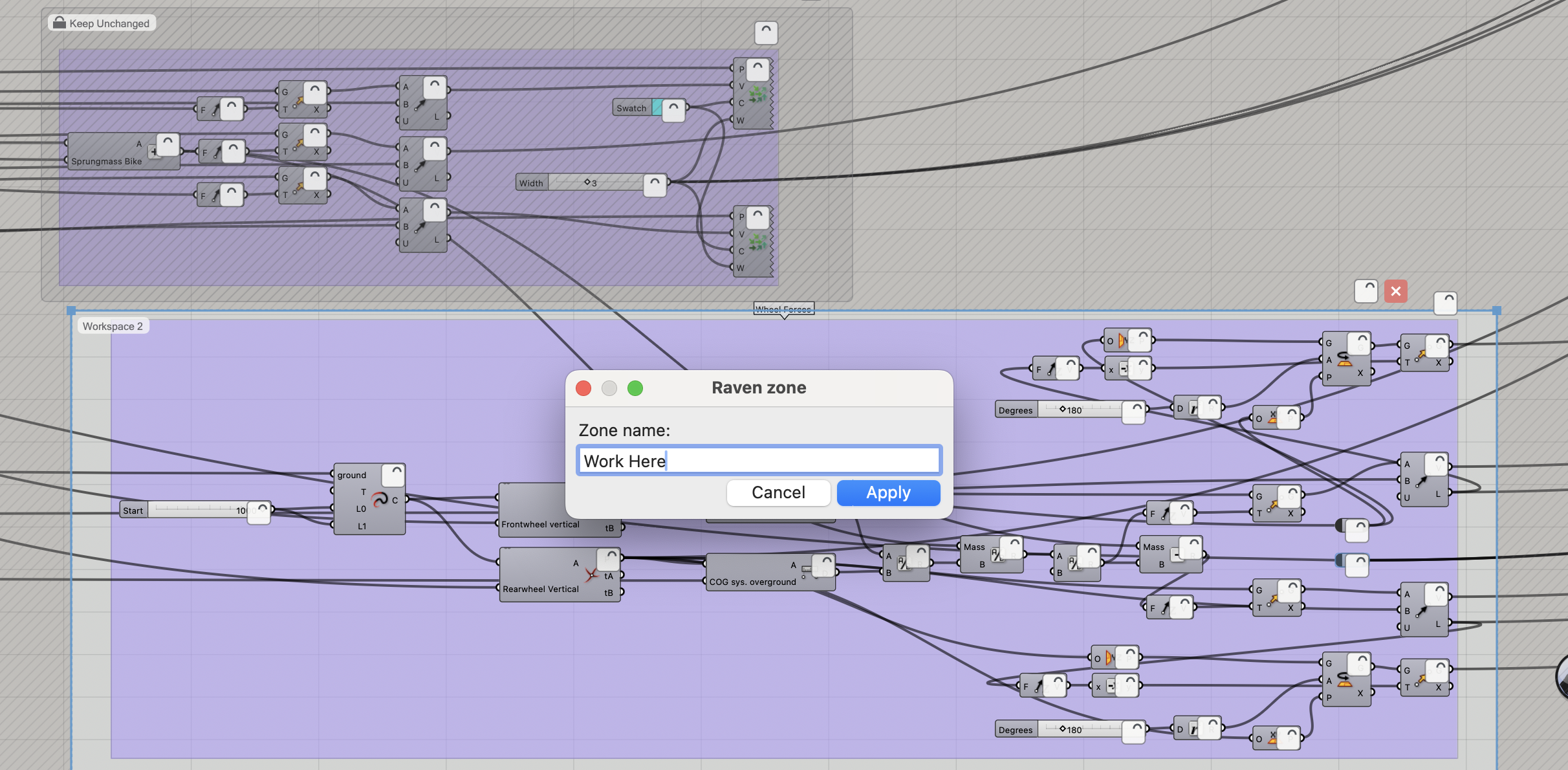Viewport: 1568px width, 770px height.
Task: Click the negative icon on lower x component
Action: click(1111, 686)
